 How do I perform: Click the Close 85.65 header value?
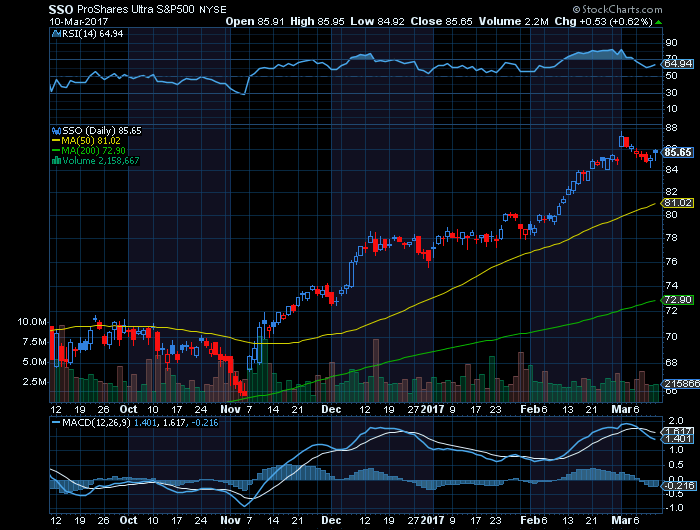tap(441, 21)
